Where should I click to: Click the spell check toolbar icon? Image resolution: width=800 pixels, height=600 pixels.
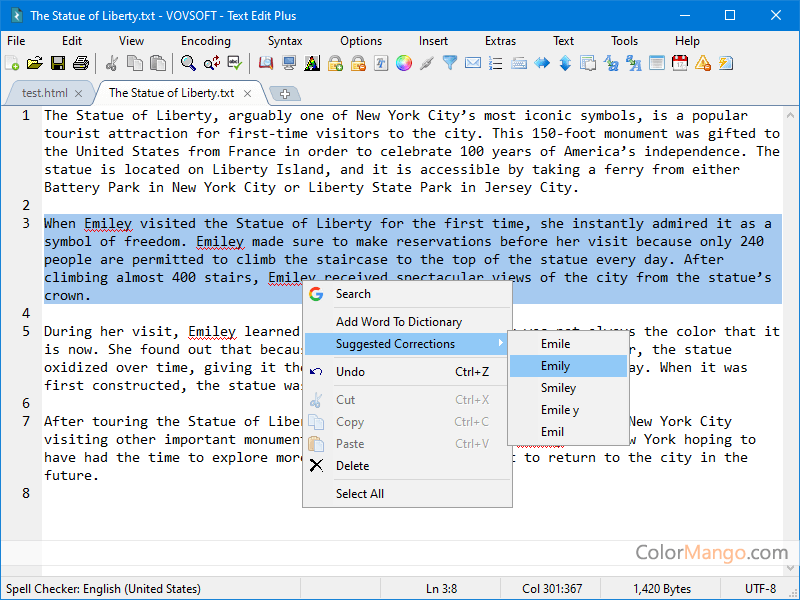click(x=235, y=63)
